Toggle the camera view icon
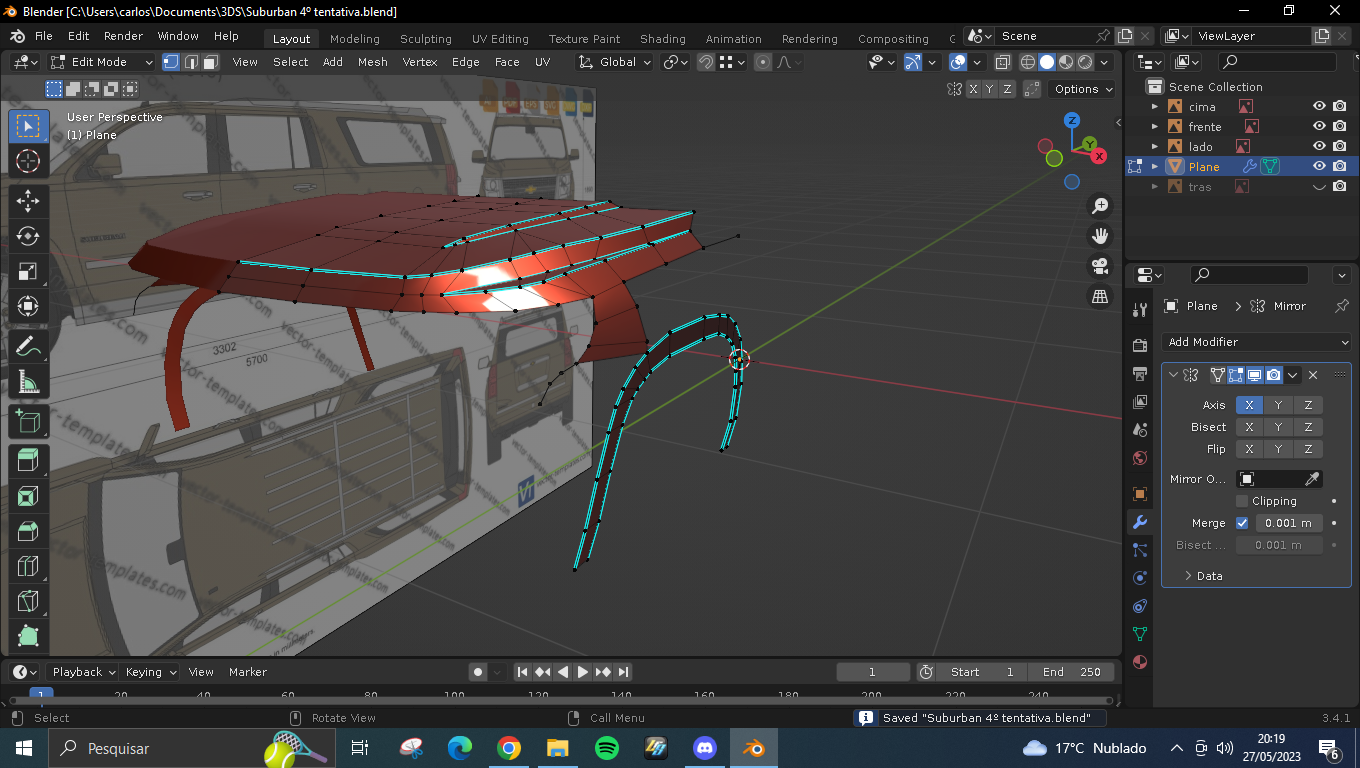 click(1100, 266)
